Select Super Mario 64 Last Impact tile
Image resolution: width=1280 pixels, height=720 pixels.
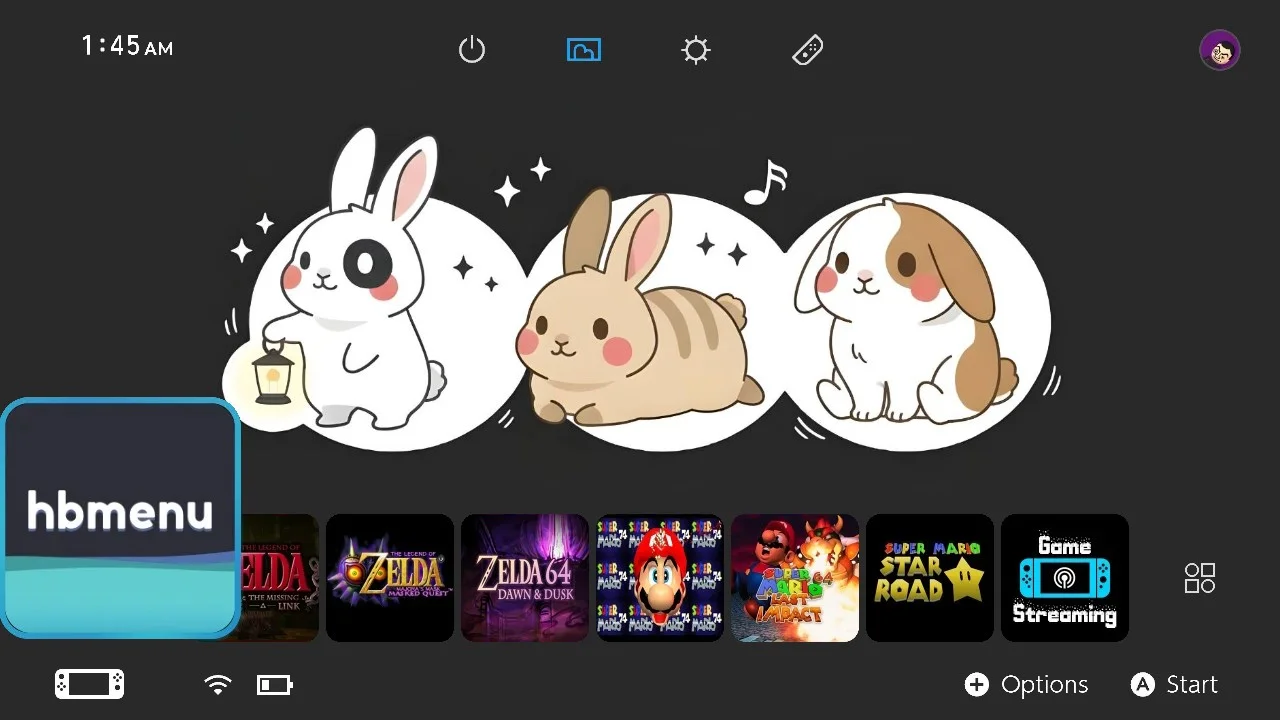tap(795, 578)
